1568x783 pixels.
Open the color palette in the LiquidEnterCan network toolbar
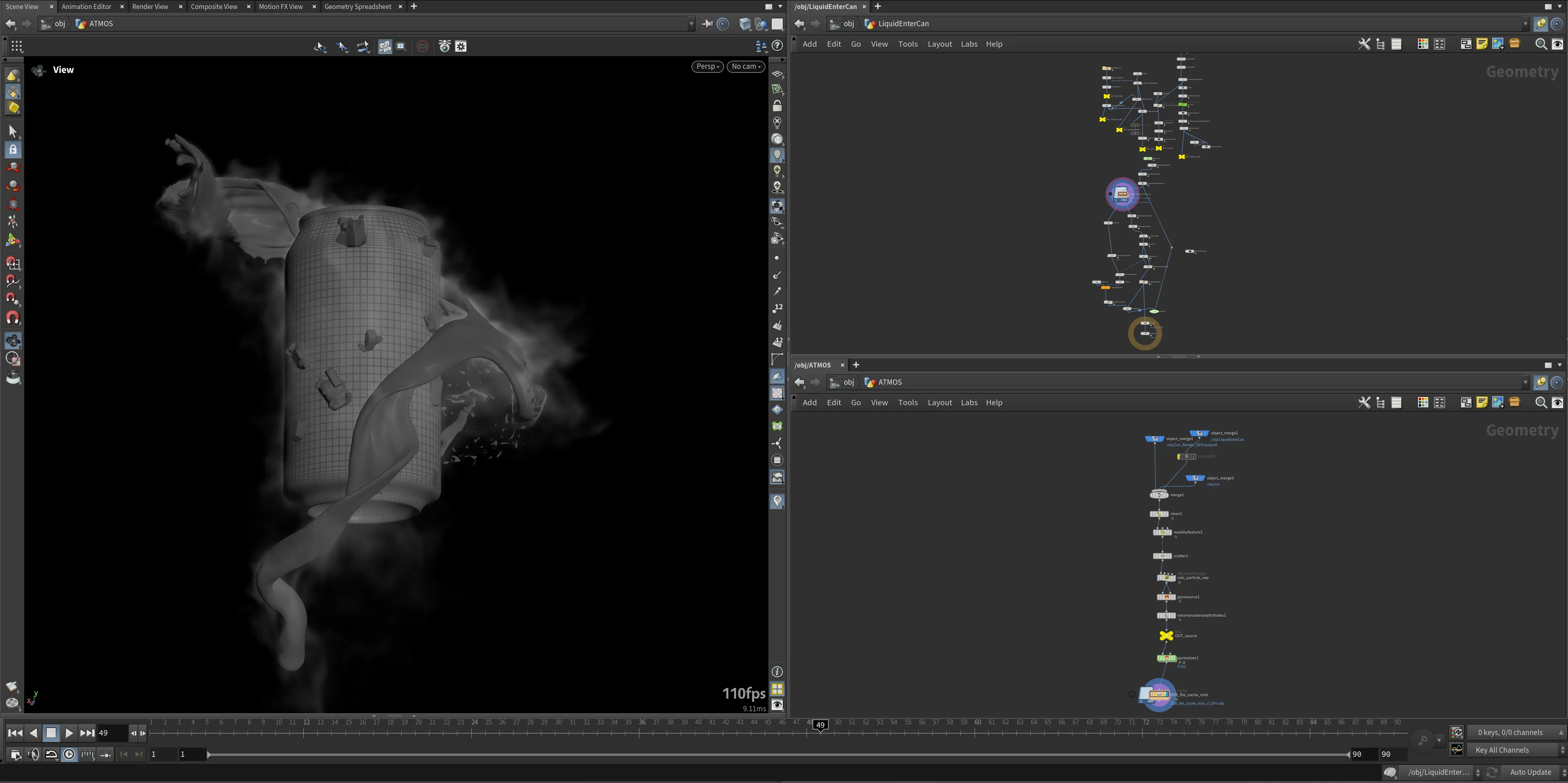(1423, 44)
